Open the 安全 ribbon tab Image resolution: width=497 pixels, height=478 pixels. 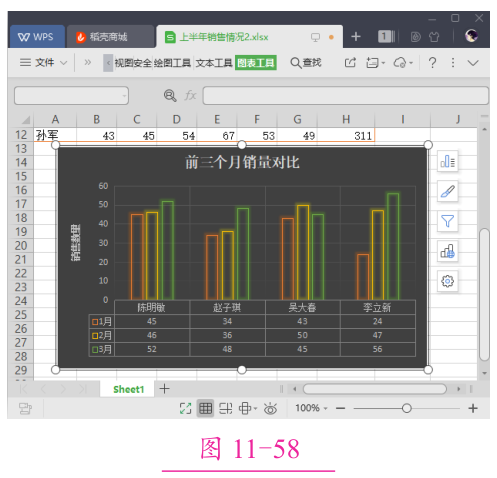click(x=143, y=63)
